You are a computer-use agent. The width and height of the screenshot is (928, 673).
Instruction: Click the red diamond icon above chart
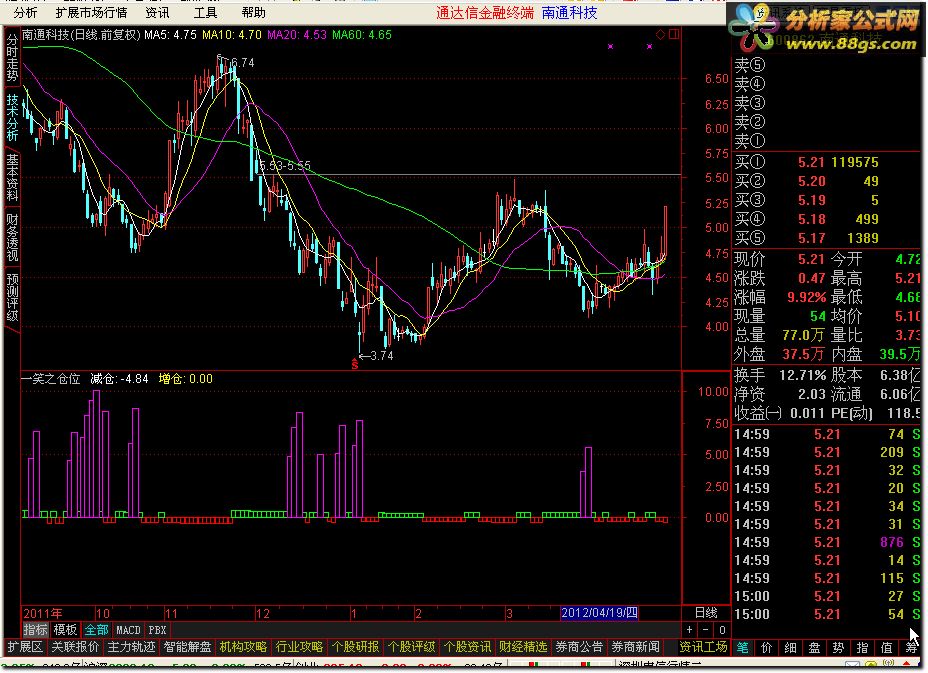(x=660, y=34)
